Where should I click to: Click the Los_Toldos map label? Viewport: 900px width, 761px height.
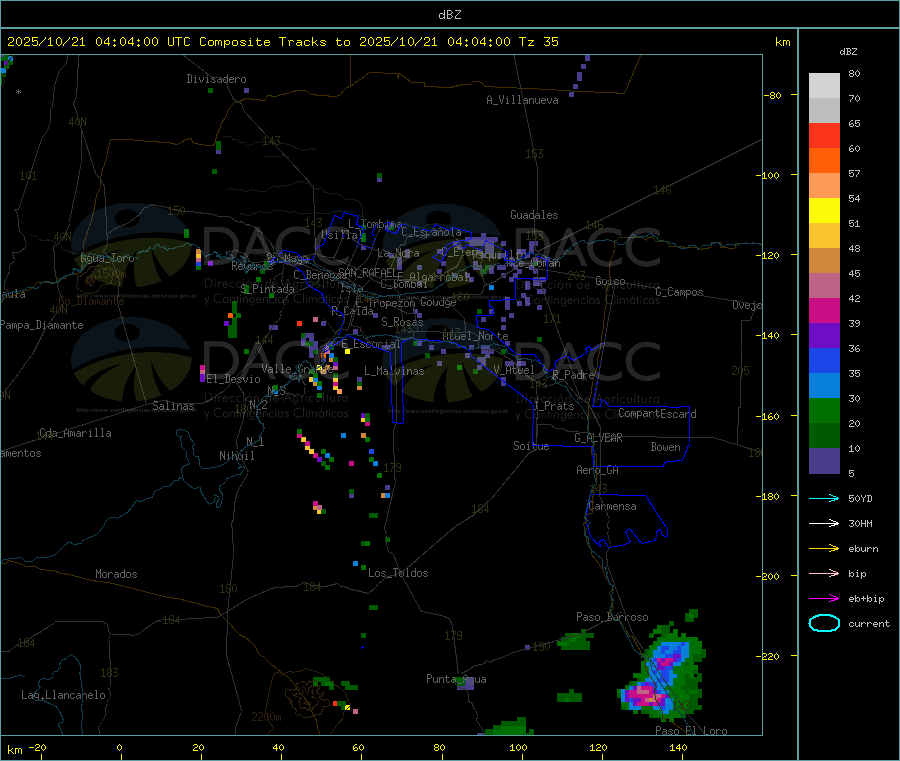pyautogui.click(x=398, y=573)
